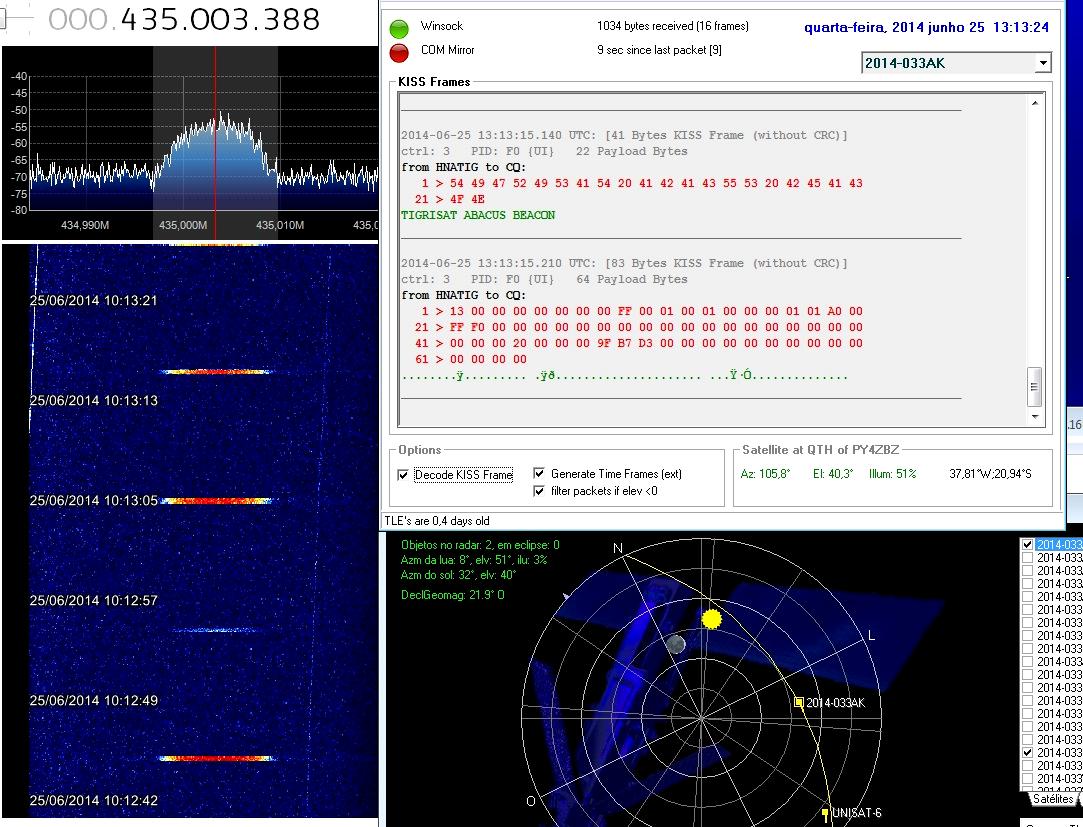Viewport: 1083px width, 827px height.
Task: Click the 435,010M label on spectrum axis
Action: click(x=280, y=225)
